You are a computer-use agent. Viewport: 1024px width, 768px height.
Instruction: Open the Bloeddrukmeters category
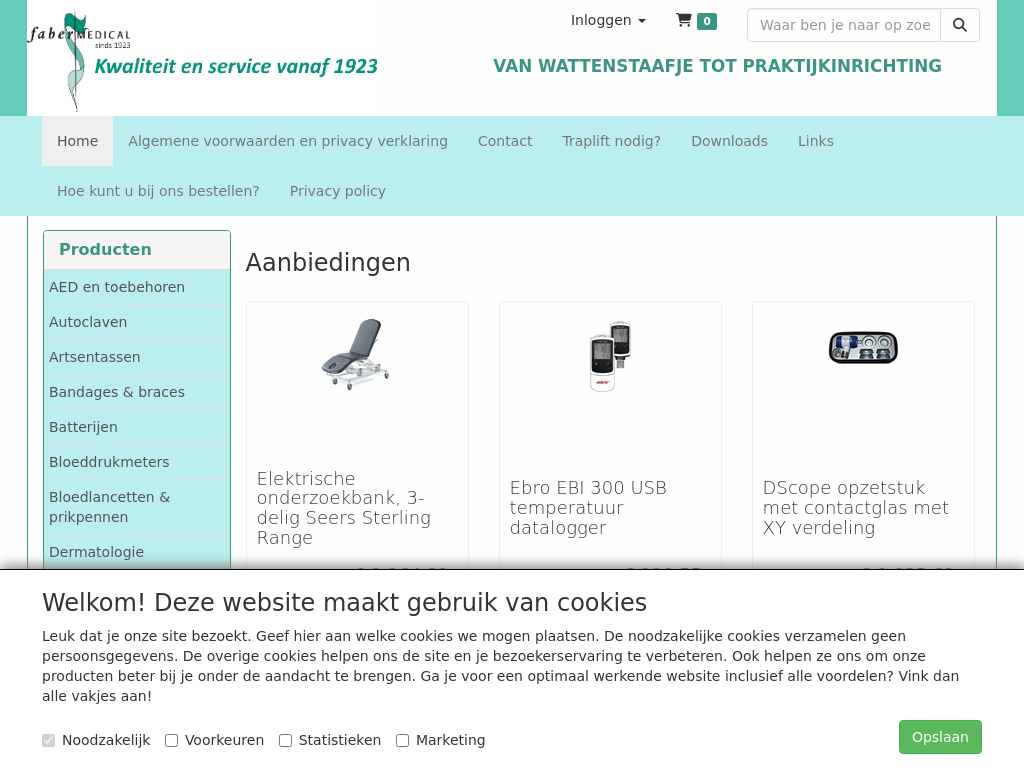137,462
